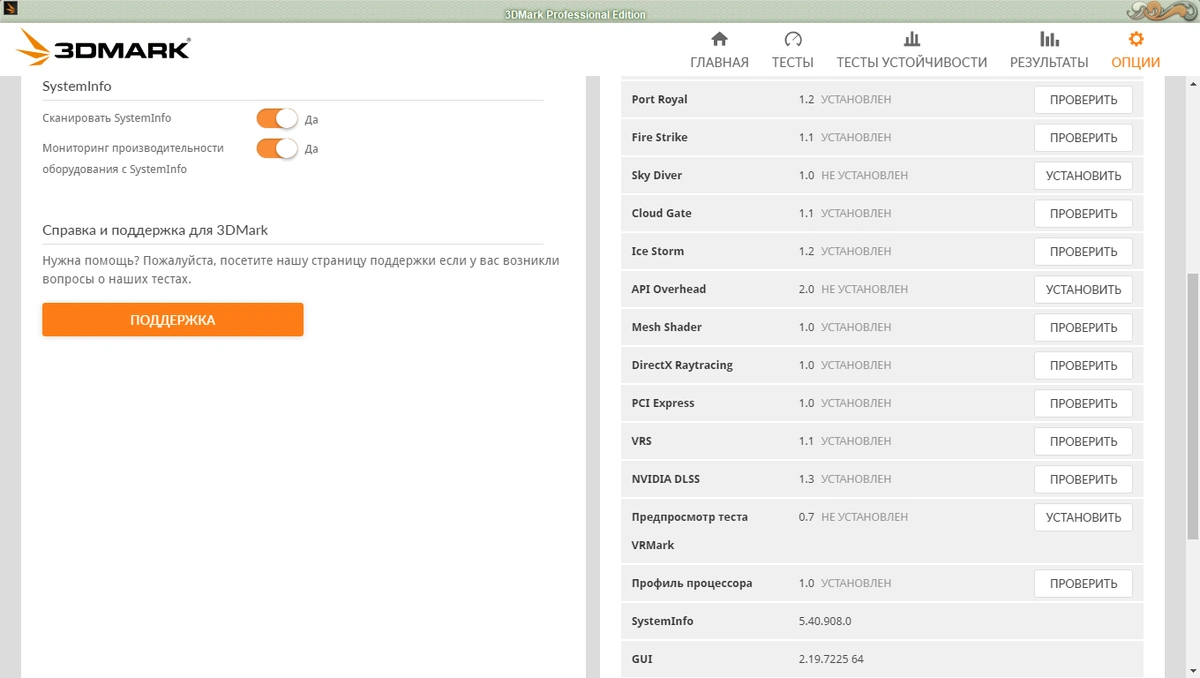Viewport: 1200px width, 678px height.
Task: Click the Профиль процессора label
Action: [x=692, y=584]
